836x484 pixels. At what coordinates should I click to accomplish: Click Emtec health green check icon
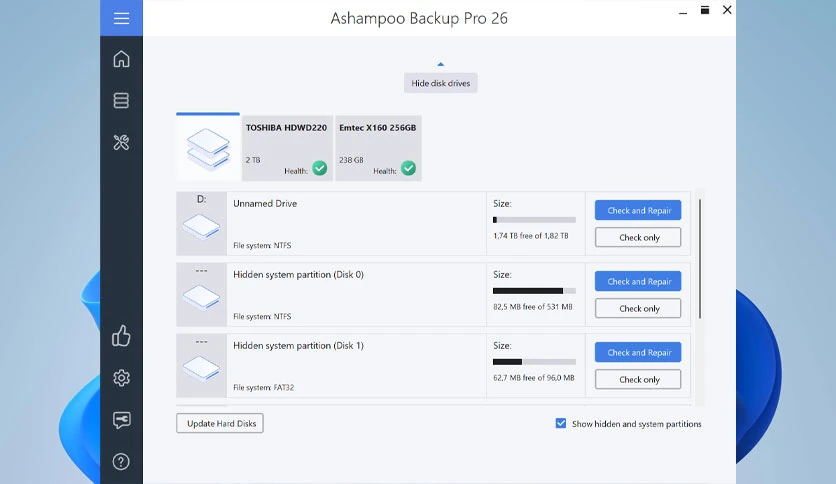click(x=408, y=168)
